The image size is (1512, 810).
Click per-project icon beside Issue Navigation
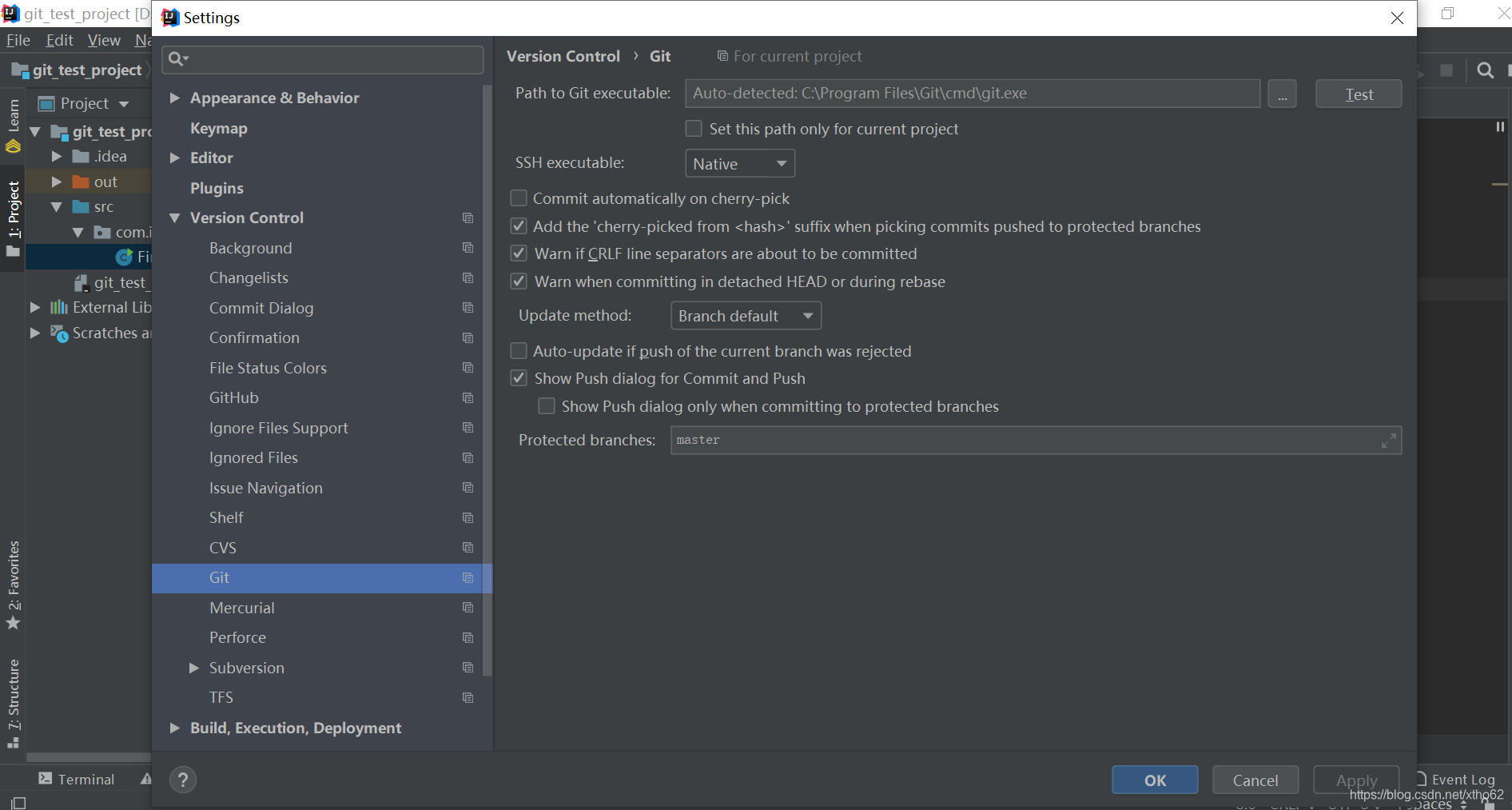coord(468,488)
